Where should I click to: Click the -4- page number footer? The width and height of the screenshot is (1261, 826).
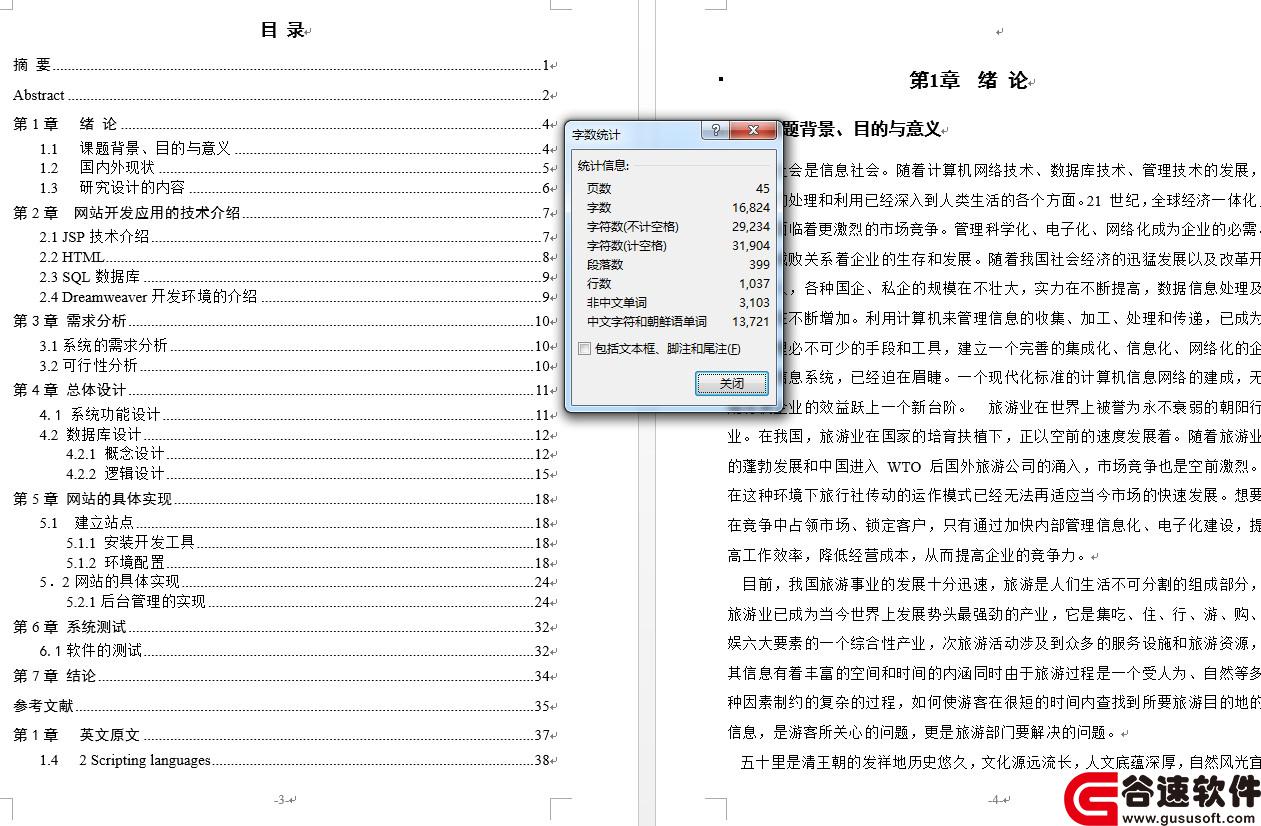994,799
